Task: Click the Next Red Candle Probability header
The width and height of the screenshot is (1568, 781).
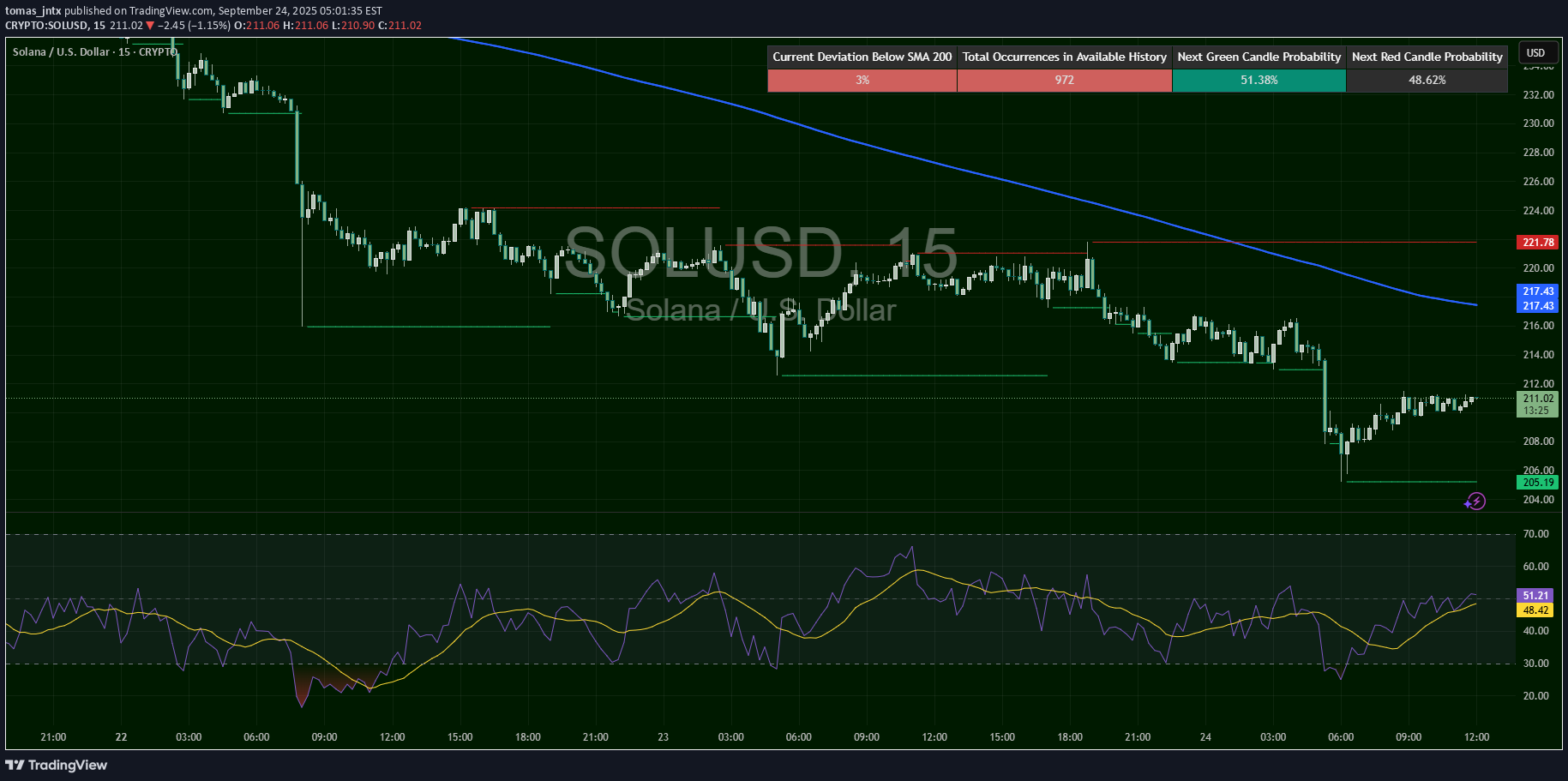Action: coord(1427,57)
